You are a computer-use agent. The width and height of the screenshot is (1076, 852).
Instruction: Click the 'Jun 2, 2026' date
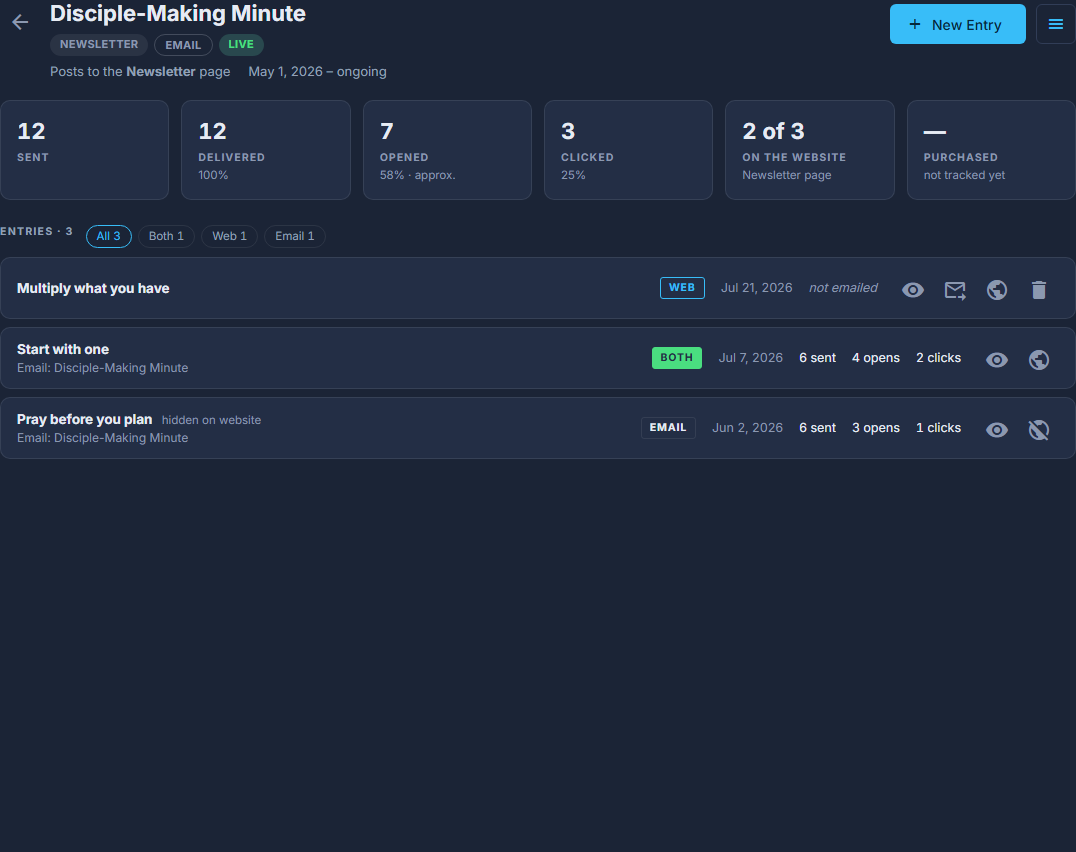tap(747, 428)
